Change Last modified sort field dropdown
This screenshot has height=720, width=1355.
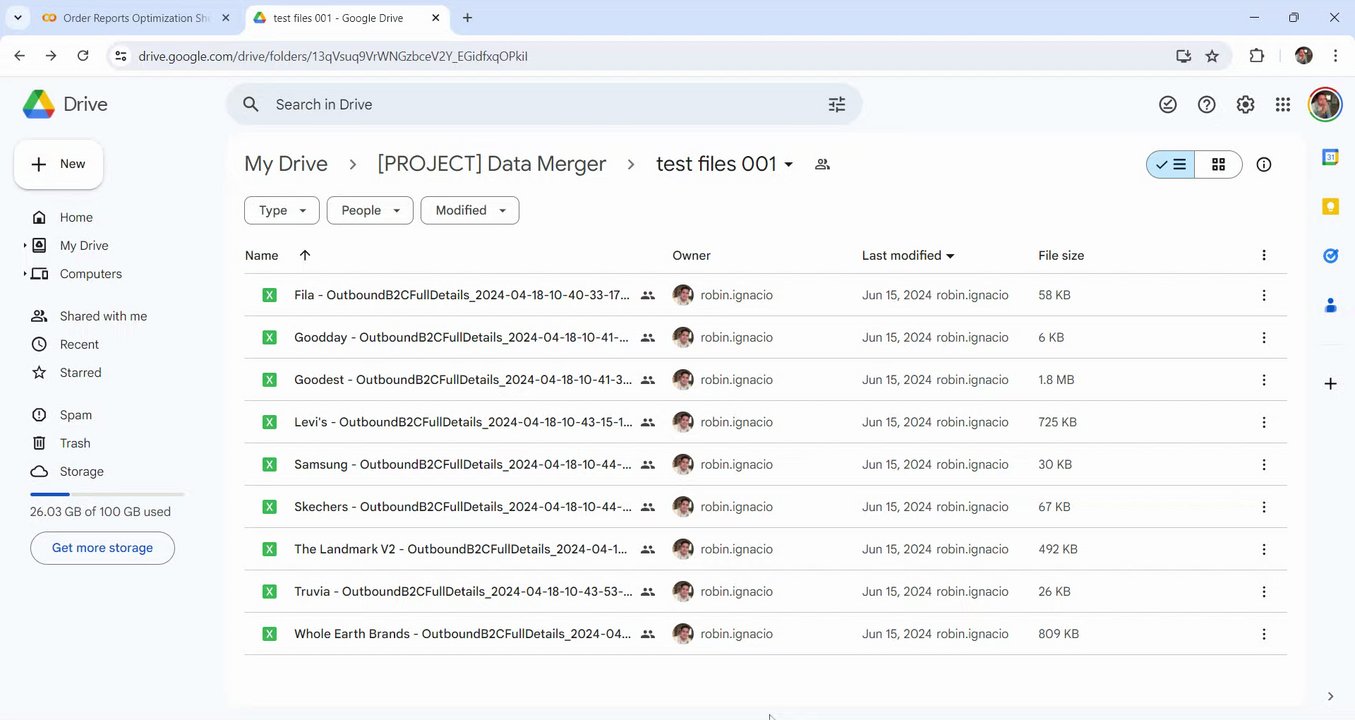pyautogui.click(x=908, y=255)
